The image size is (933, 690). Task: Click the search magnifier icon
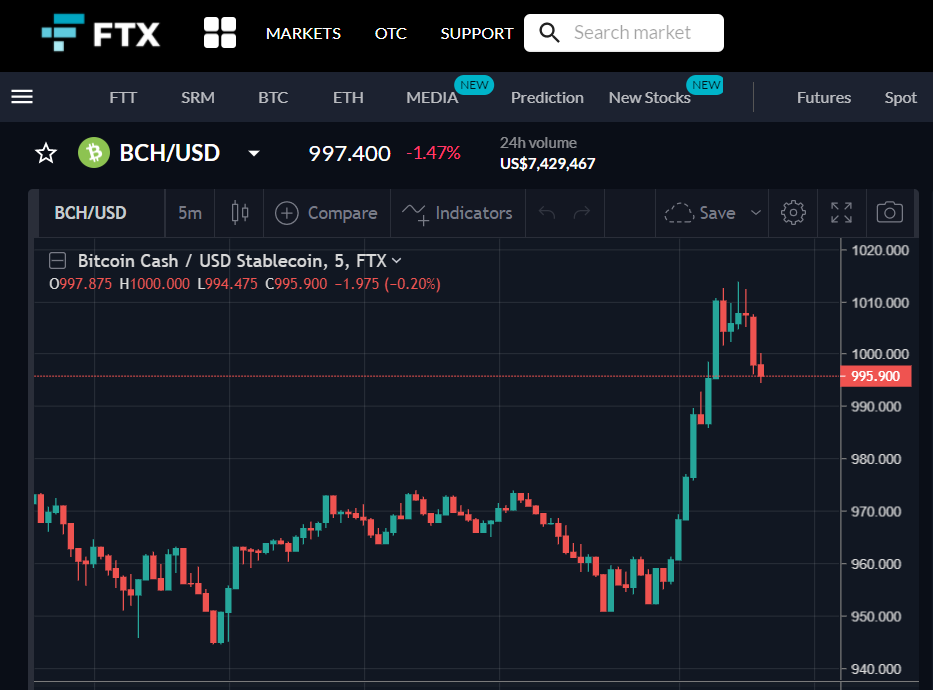coord(549,33)
